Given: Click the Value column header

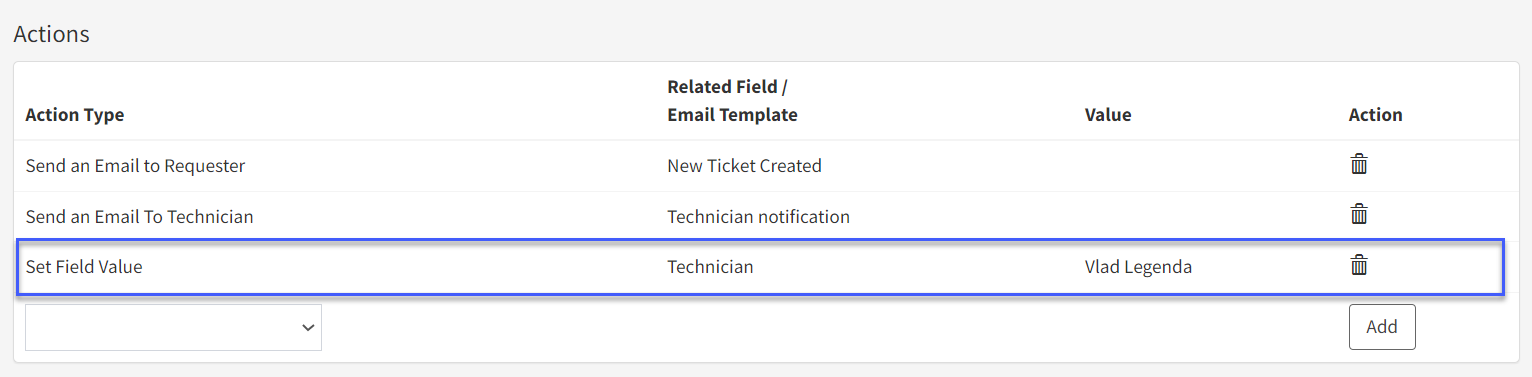Looking at the screenshot, I should [x=1108, y=114].
